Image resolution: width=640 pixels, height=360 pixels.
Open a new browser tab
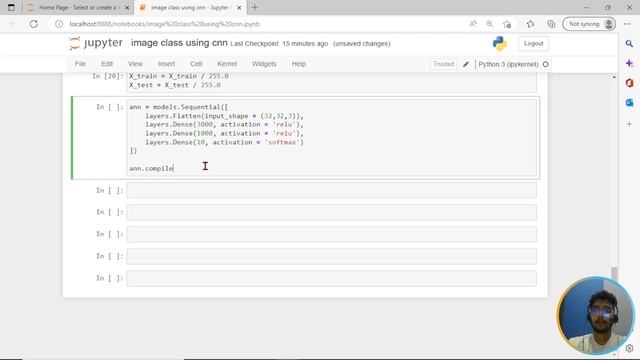255,7
